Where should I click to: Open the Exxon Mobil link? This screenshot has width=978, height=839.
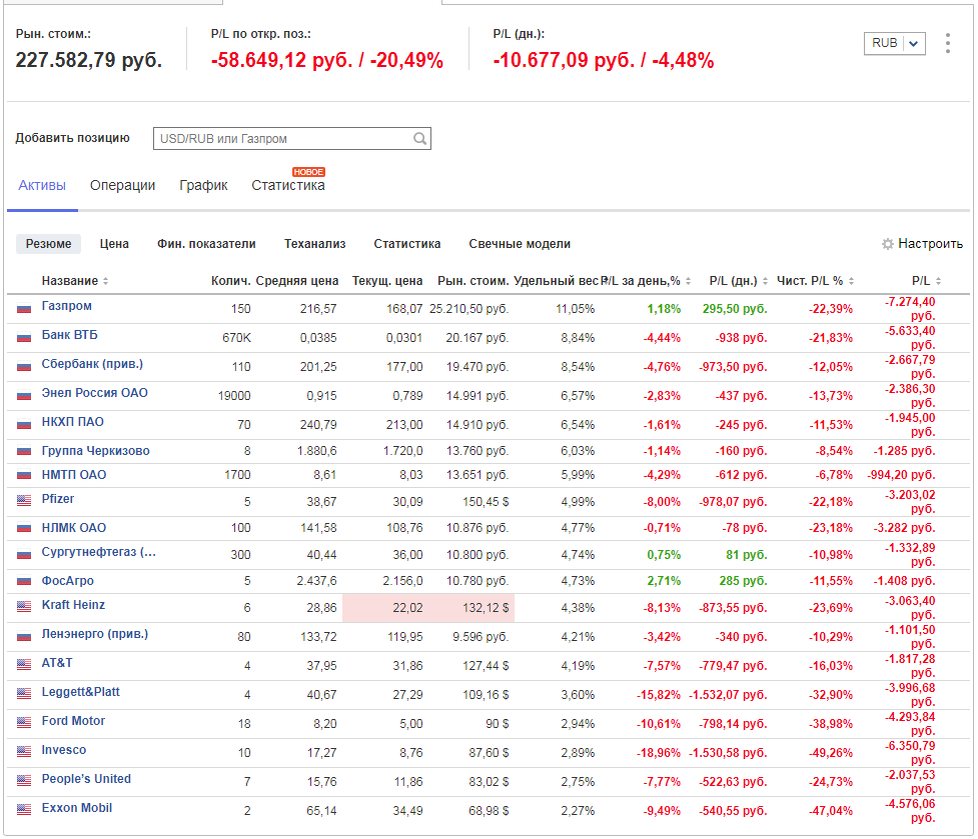(77, 808)
